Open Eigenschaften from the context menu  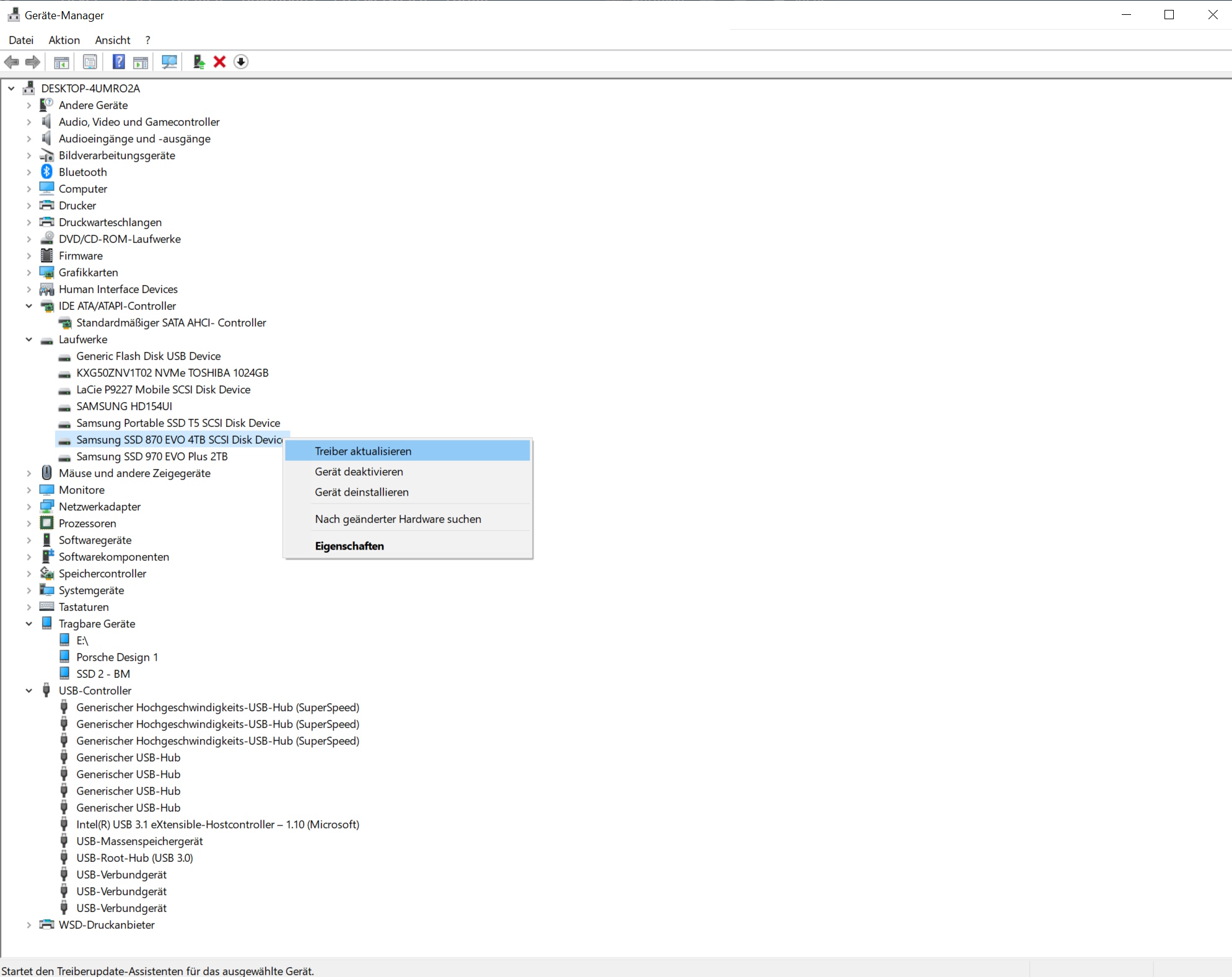(349, 546)
